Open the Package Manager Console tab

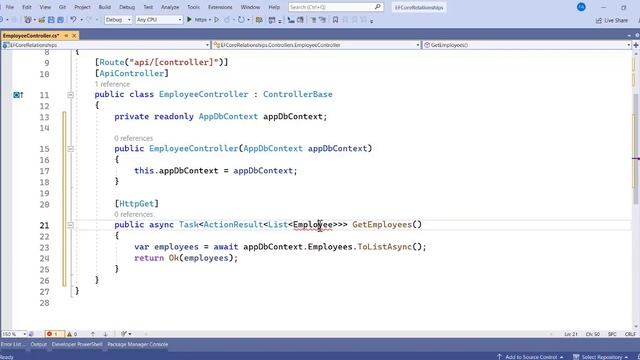tap(137, 344)
